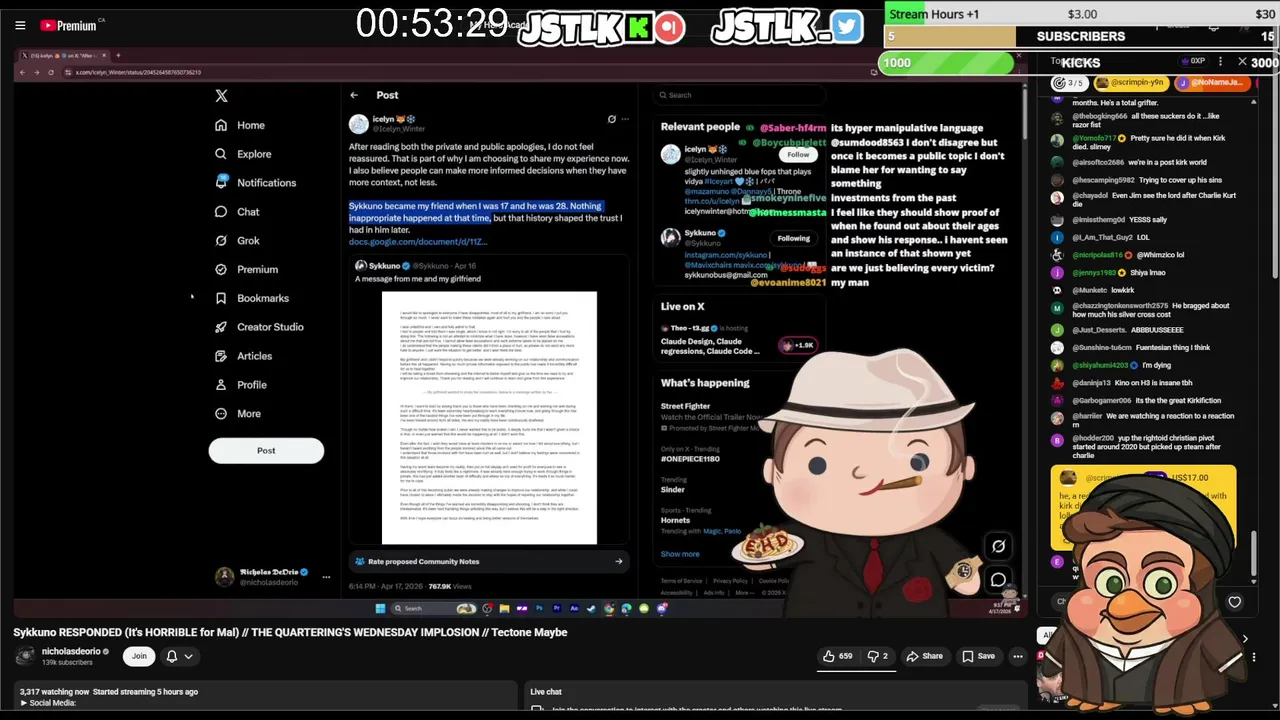Open the live chat options three-dot menu

[1220, 62]
